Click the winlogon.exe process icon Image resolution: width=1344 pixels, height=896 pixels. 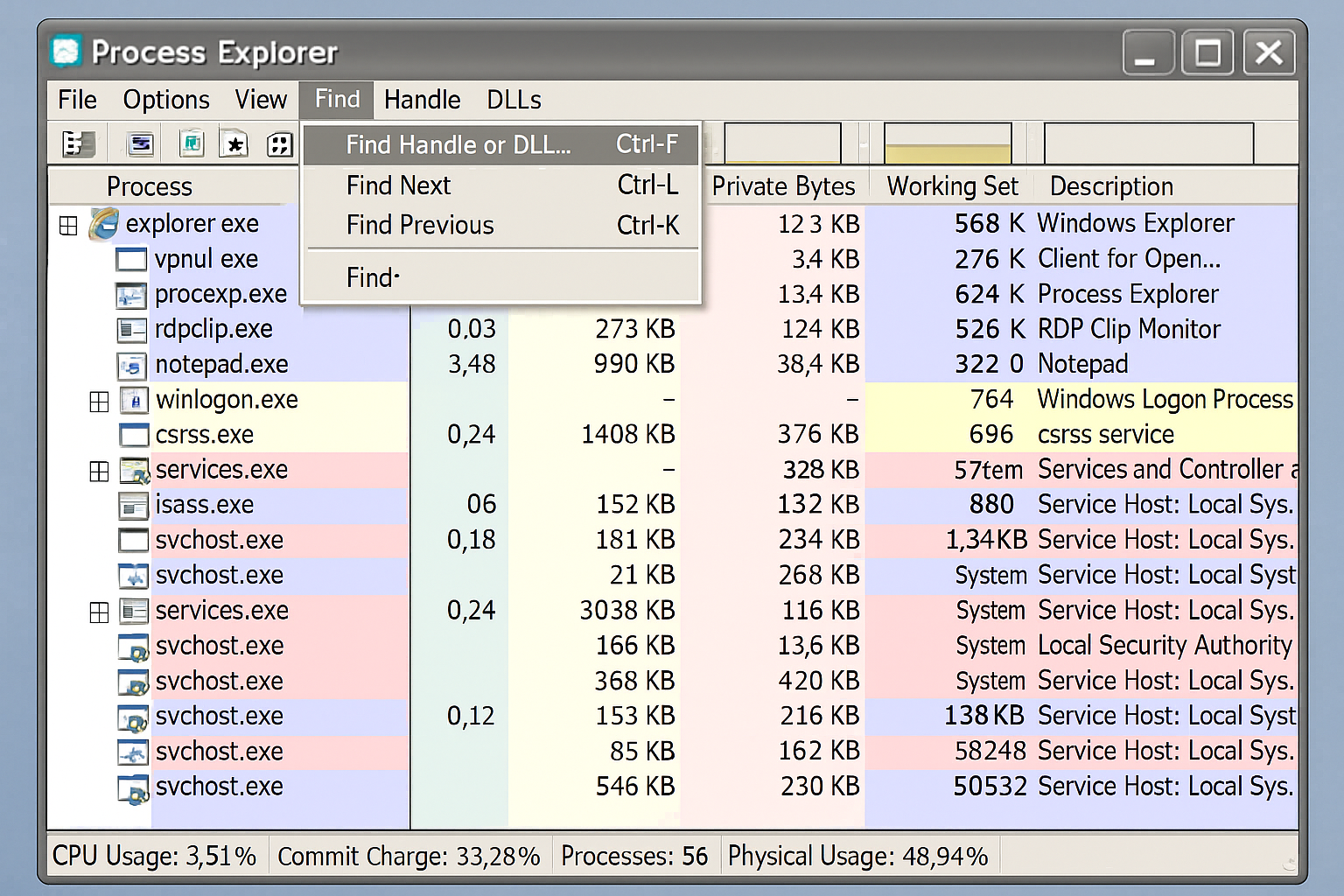[x=134, y=400]
